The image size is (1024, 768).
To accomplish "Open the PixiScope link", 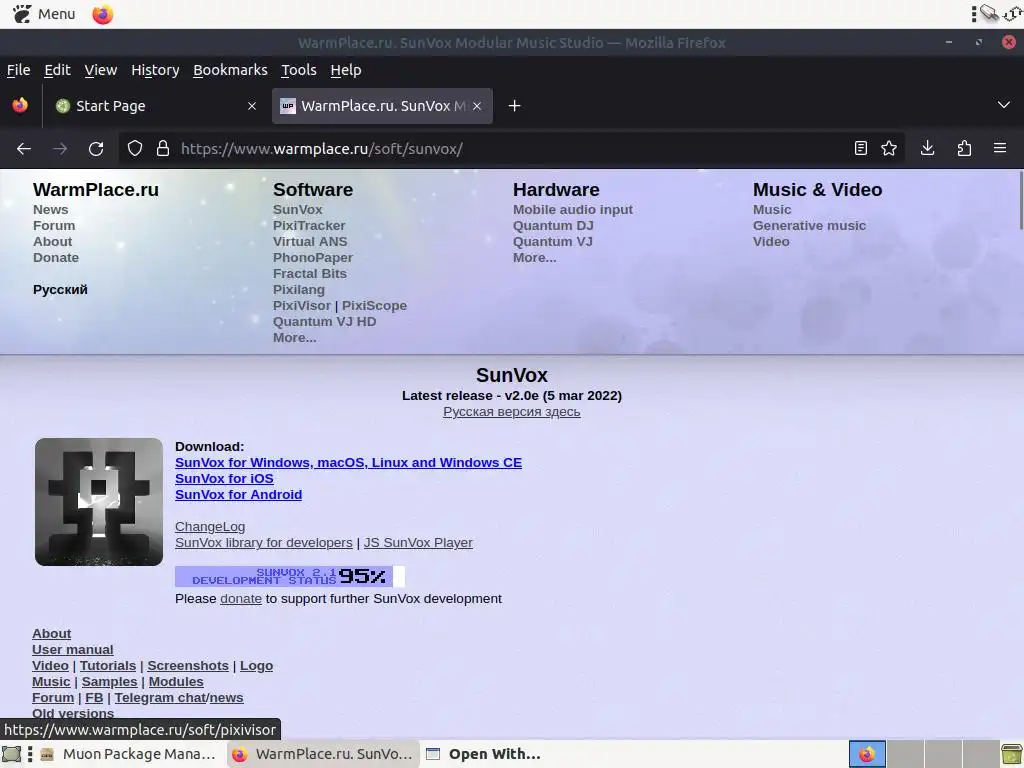I will coord(374,306).
